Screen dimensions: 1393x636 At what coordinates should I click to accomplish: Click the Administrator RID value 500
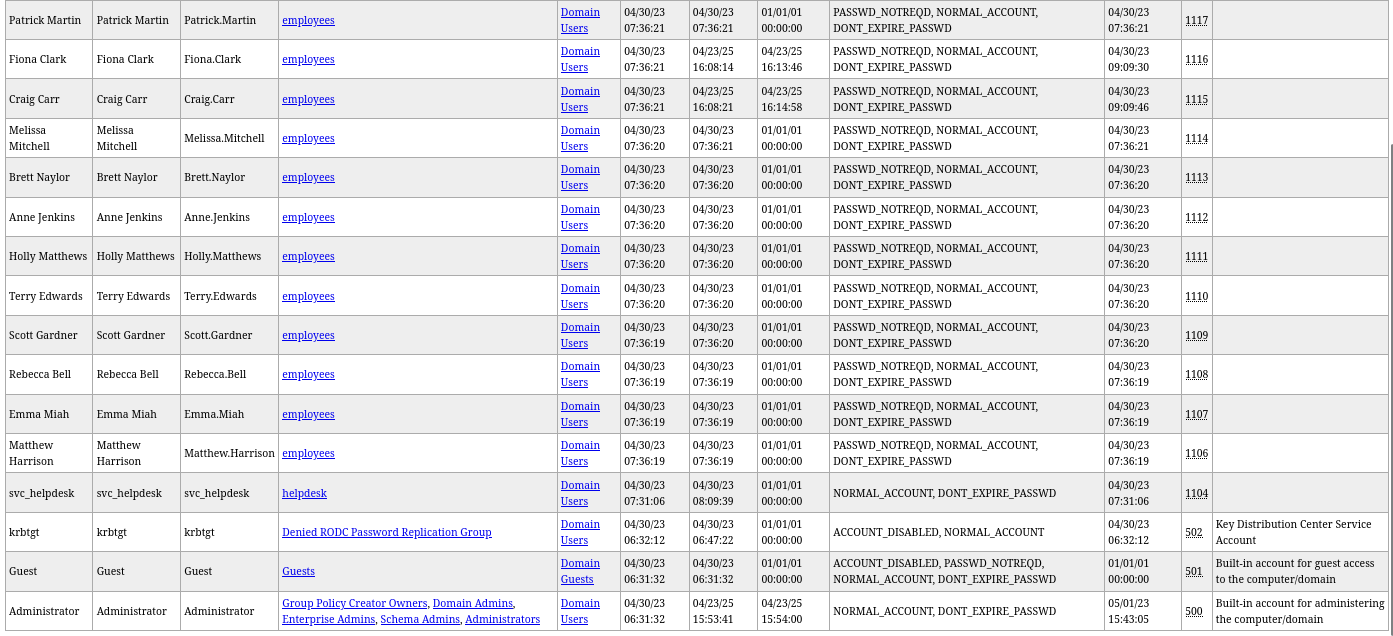tap(1194, 611)
